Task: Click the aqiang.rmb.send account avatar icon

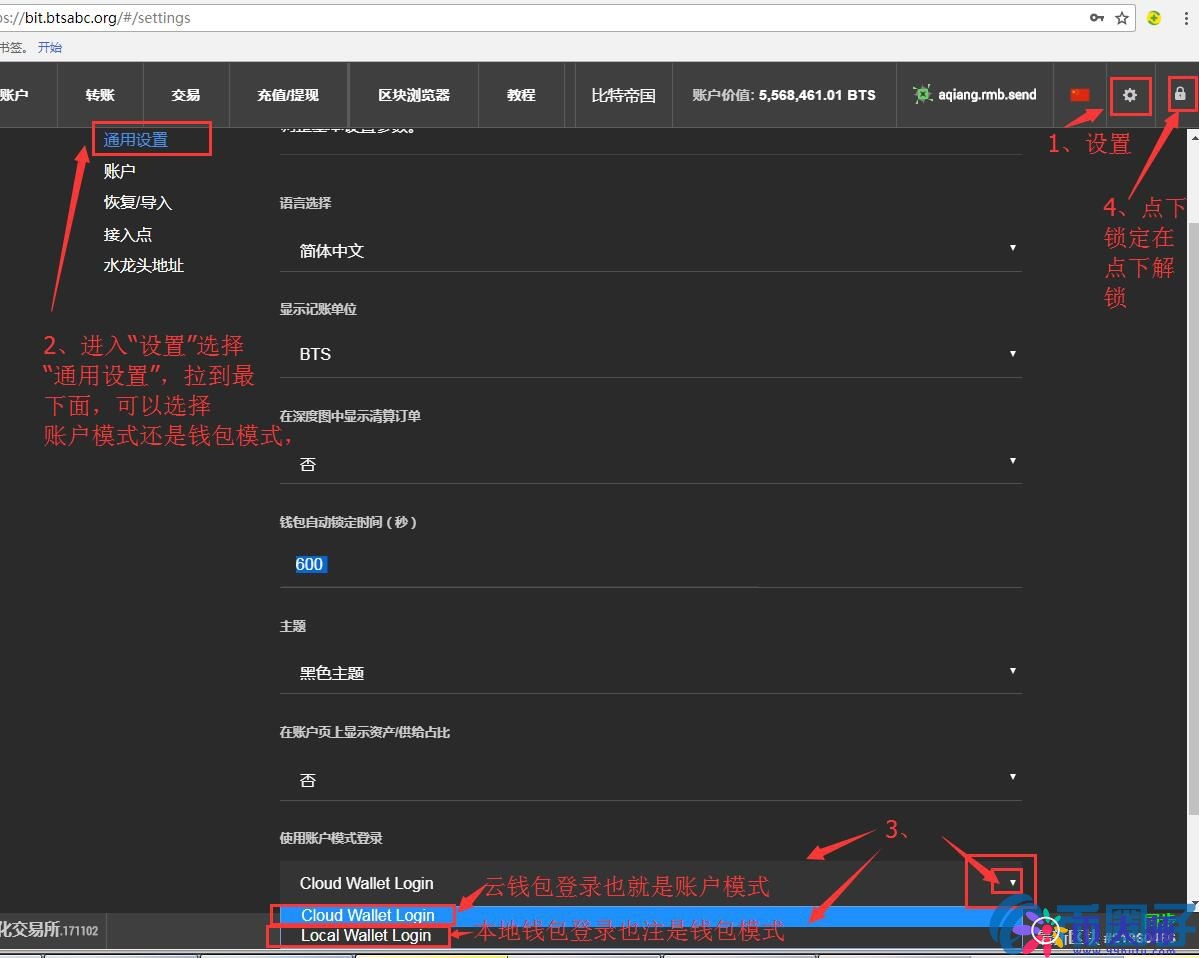Action: (x=921, y=95)
